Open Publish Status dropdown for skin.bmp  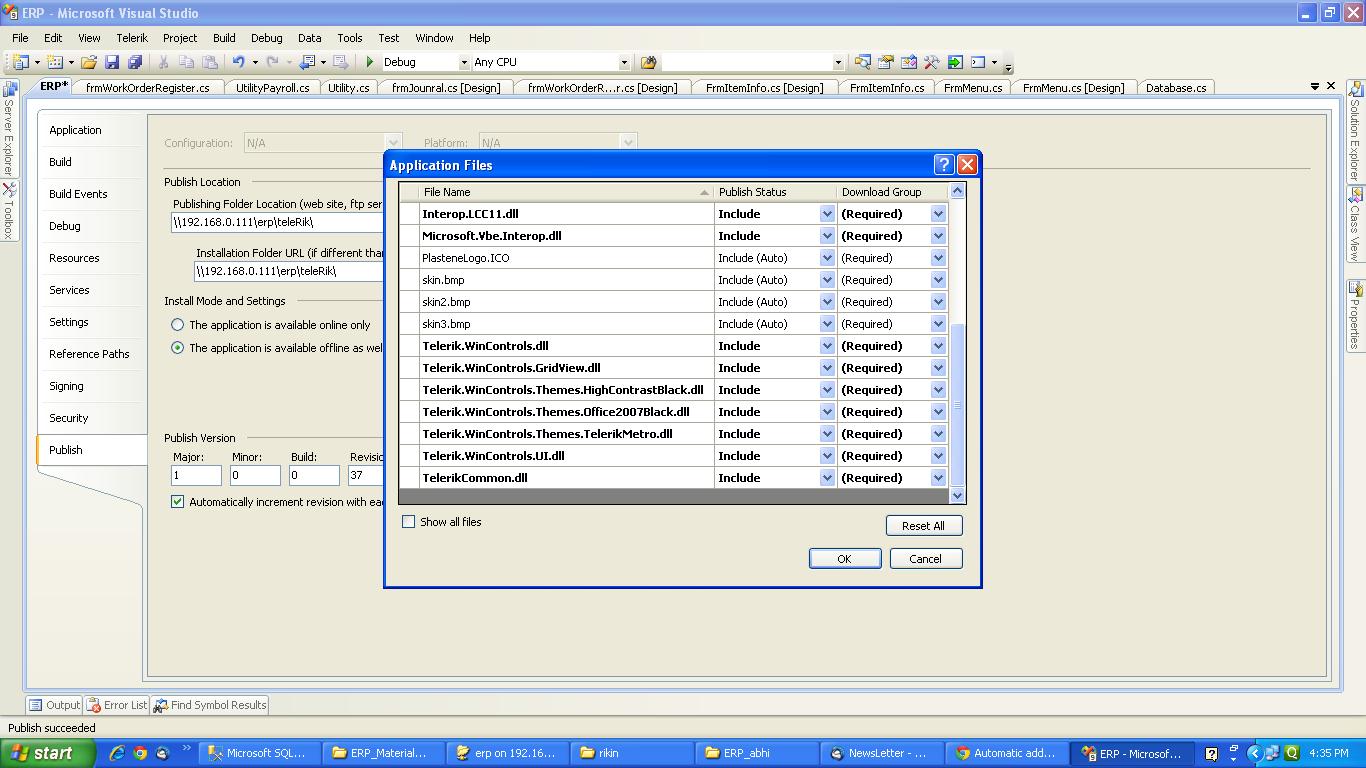coord(827,280)
